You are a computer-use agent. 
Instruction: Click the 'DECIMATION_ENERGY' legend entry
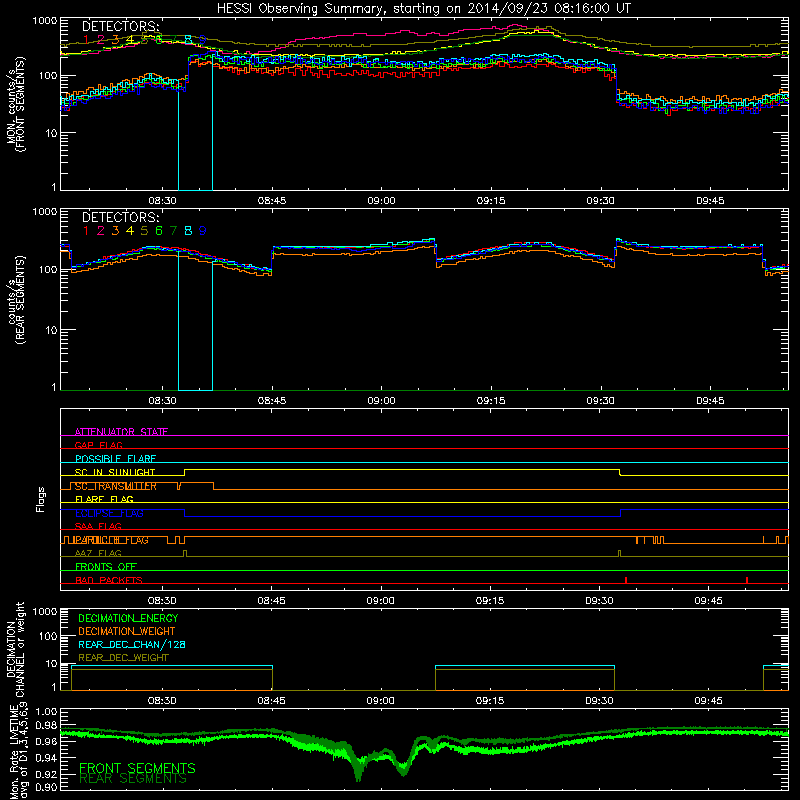[x=128, y=618]
